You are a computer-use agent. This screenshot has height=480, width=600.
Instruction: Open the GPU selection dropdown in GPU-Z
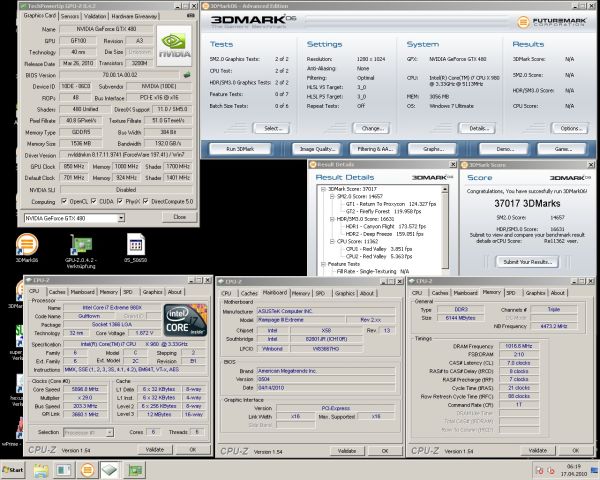[x=121, y=218]
